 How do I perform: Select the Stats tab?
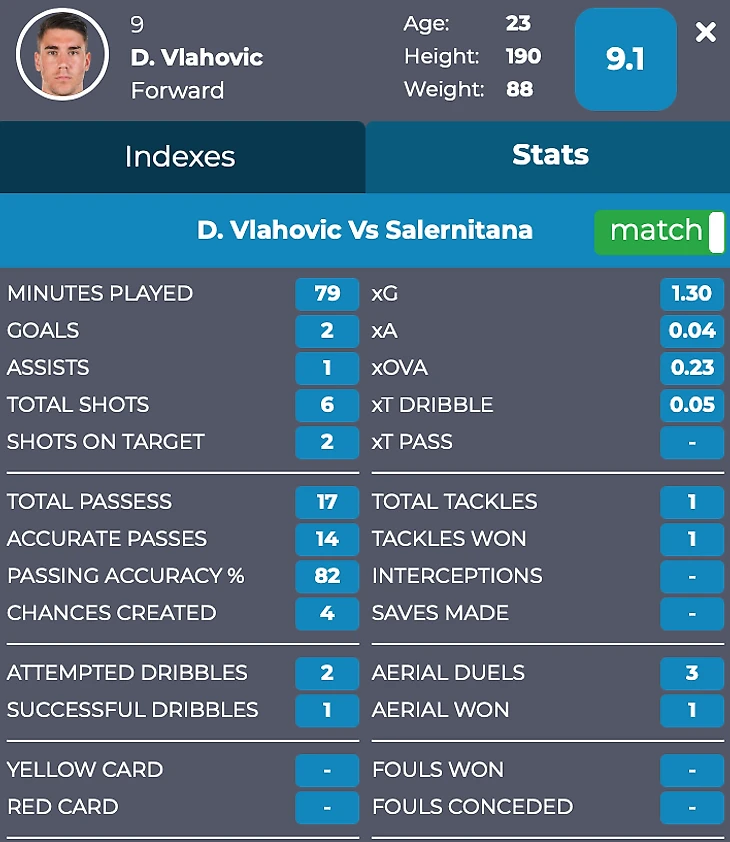(549, 155)
